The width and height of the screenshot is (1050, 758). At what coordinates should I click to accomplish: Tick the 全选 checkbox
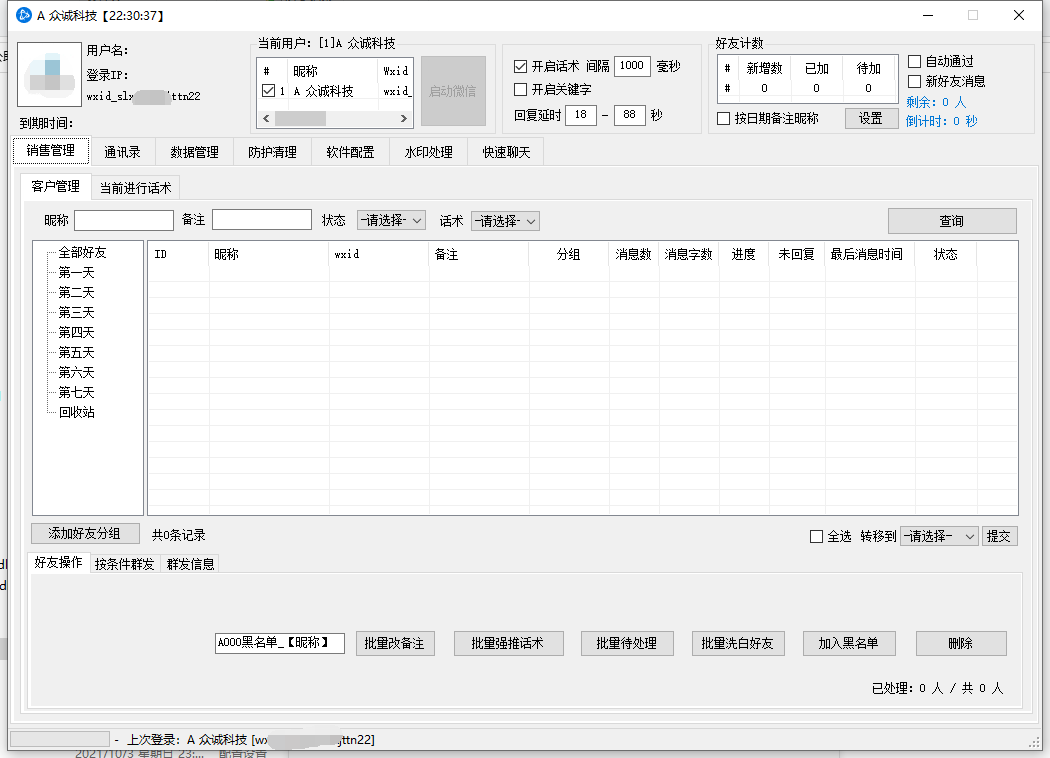pos(816,537)
